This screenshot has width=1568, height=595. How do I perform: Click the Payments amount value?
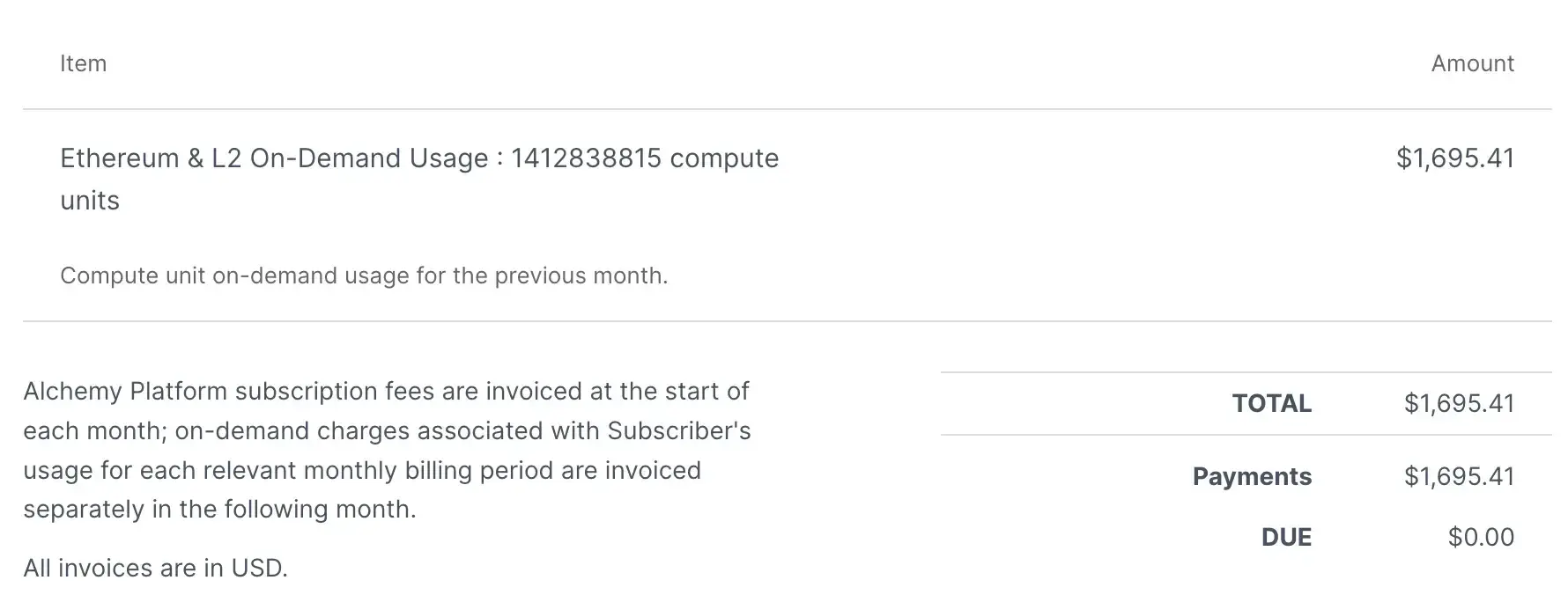(x=1459, y=476)
